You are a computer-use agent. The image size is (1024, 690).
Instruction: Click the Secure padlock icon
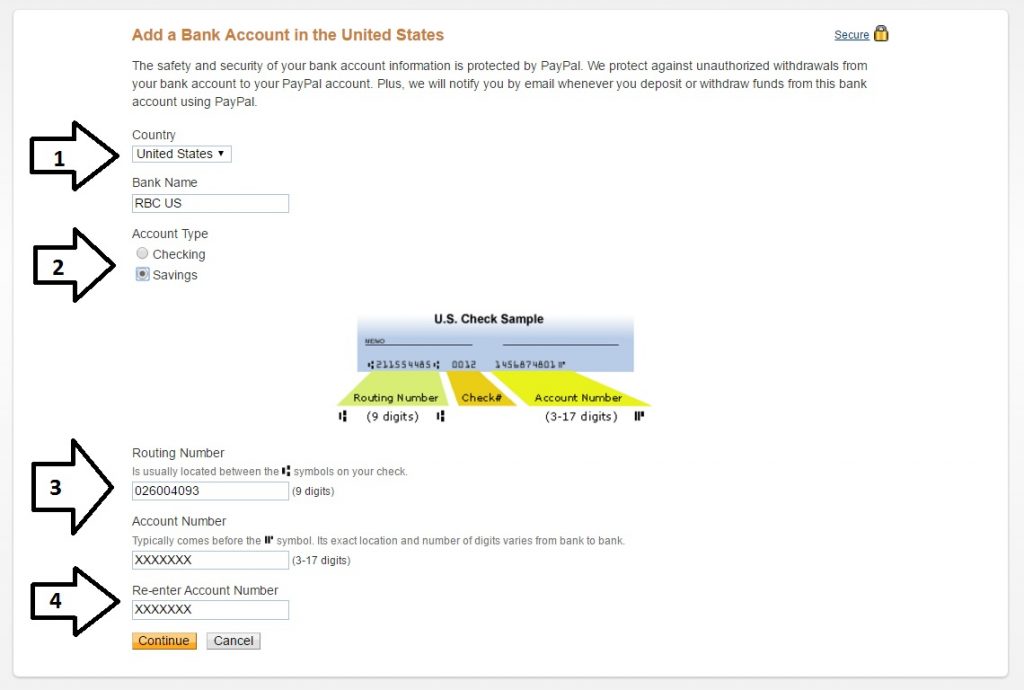click(x=881, y=33)
